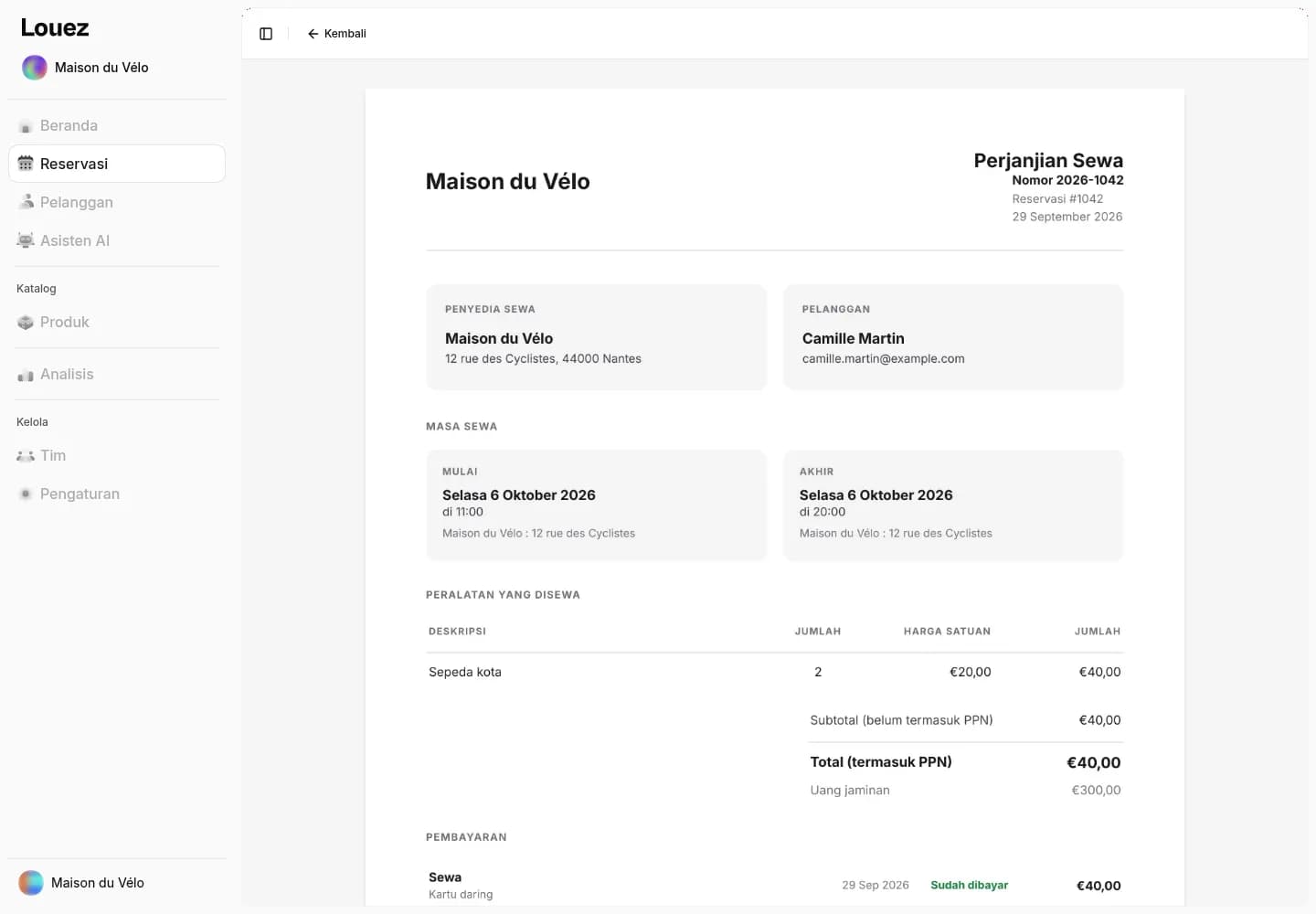Open Pengaturan settings page
This screenshot has width=1316, height=914.
[117, 494]
